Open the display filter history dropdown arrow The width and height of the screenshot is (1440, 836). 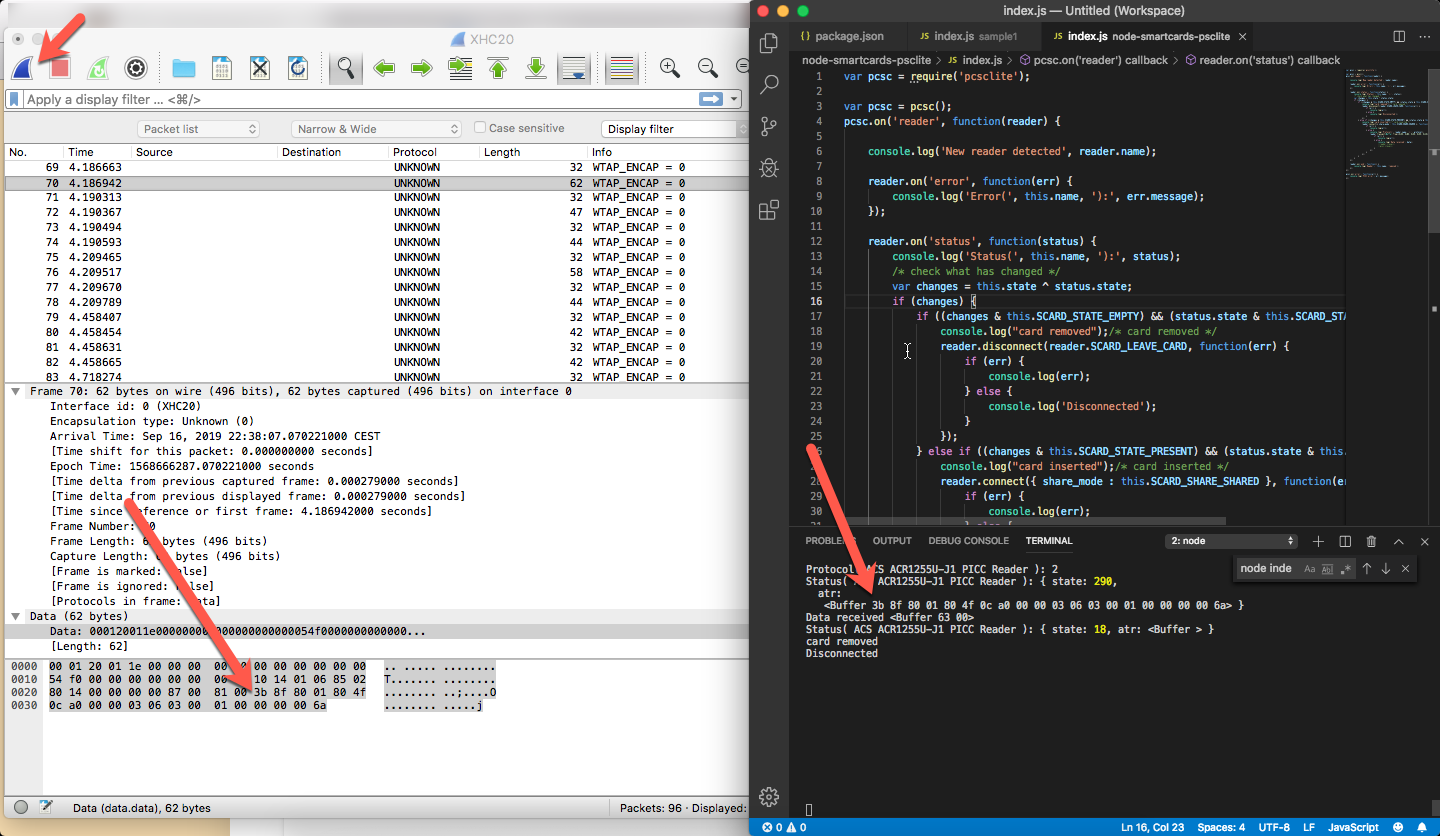coord(735,99)
